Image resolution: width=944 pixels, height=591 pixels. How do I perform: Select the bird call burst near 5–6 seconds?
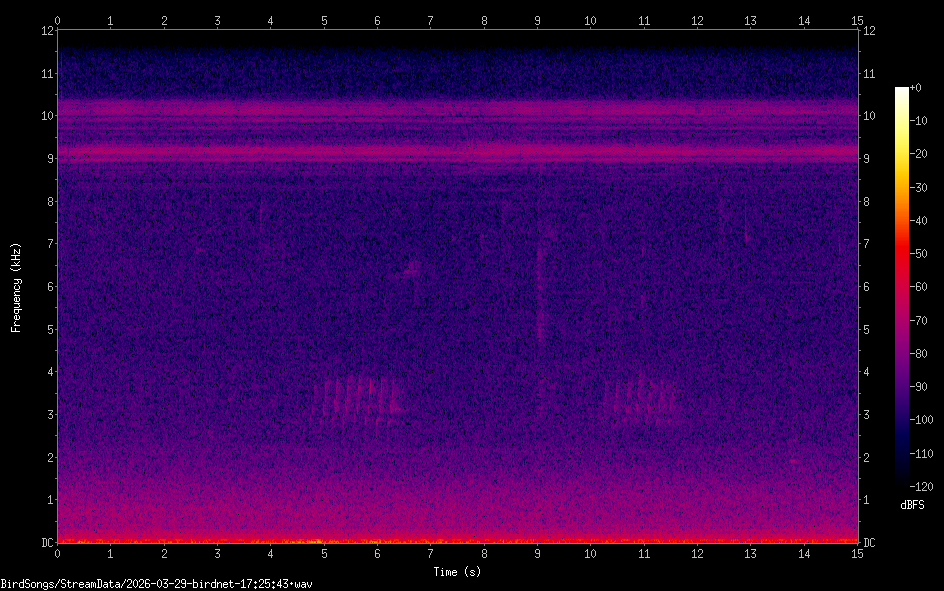coord(357,398)
